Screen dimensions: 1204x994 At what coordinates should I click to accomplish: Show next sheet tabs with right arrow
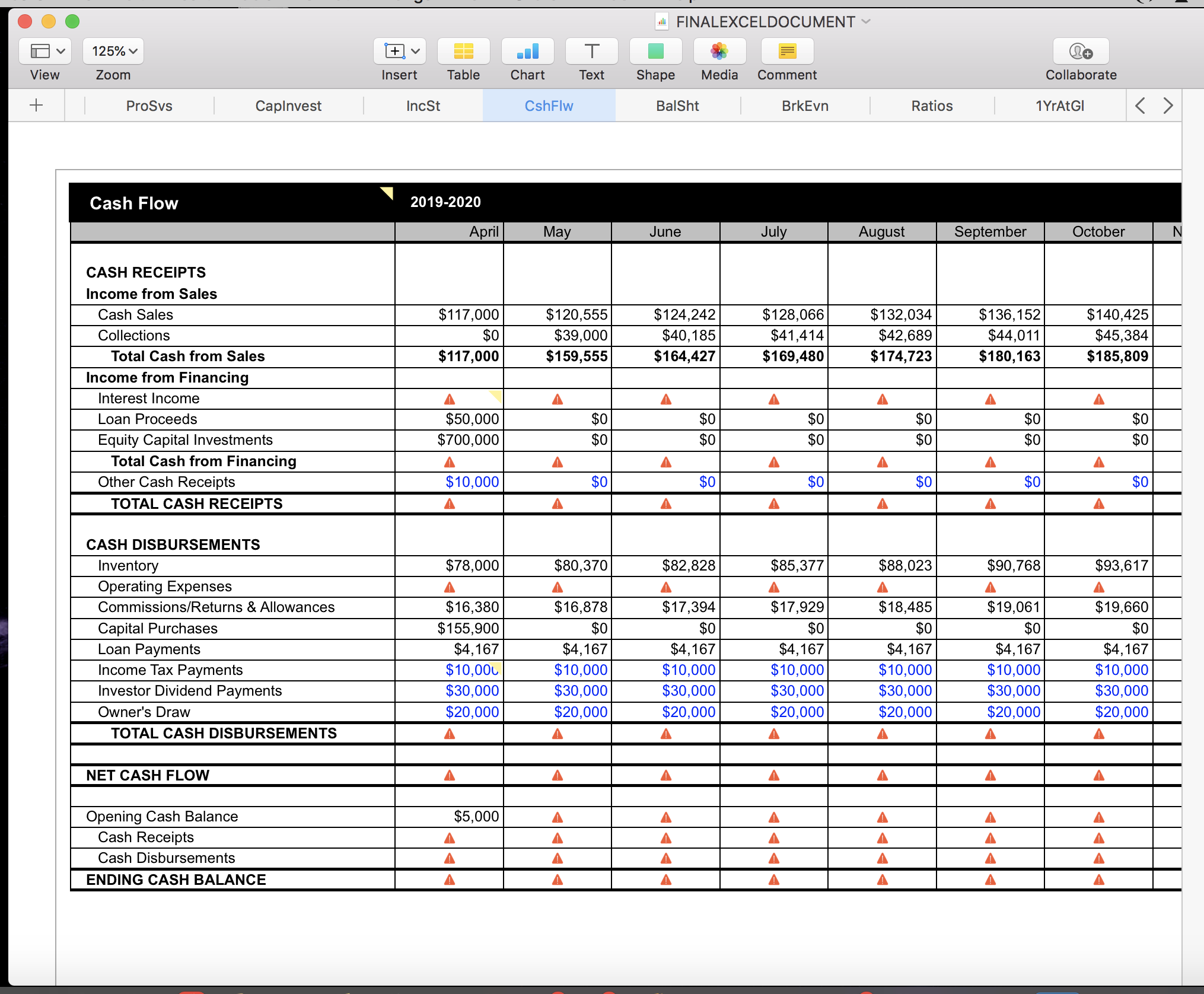pos(1168,106)
